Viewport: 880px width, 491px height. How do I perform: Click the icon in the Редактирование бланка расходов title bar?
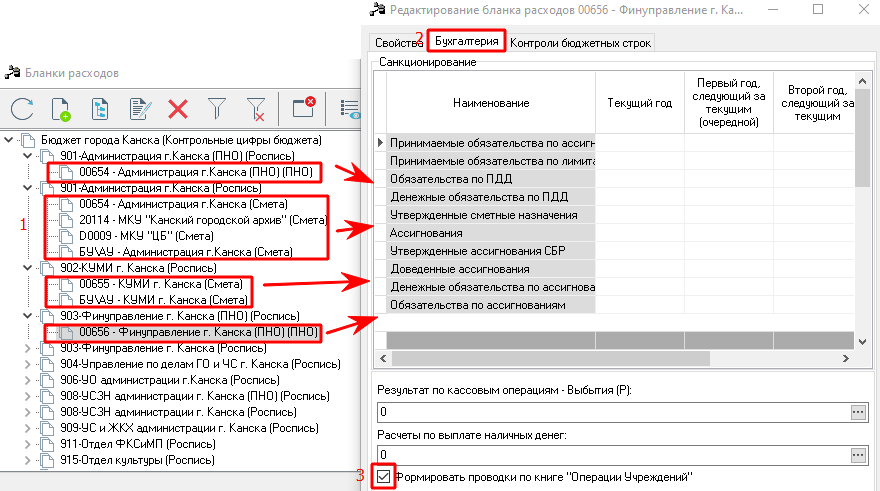(x=378, y=10)
